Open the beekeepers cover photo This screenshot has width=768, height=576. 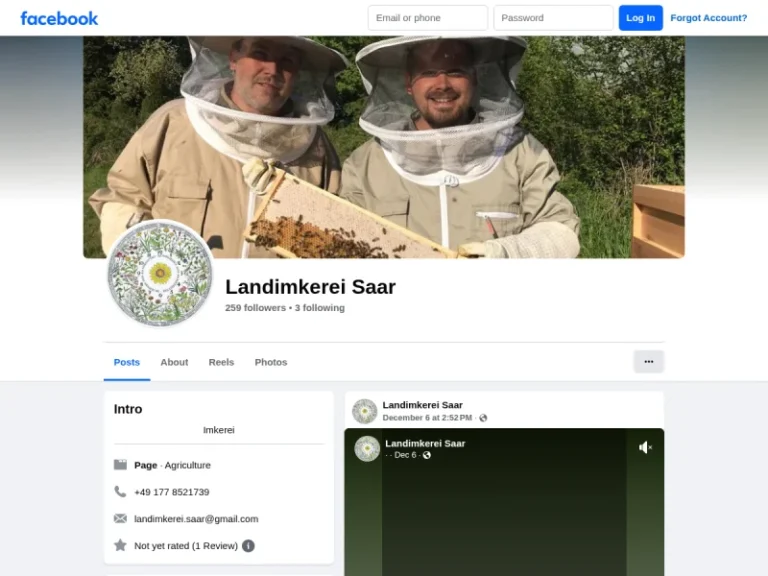[x=384, y=147]
